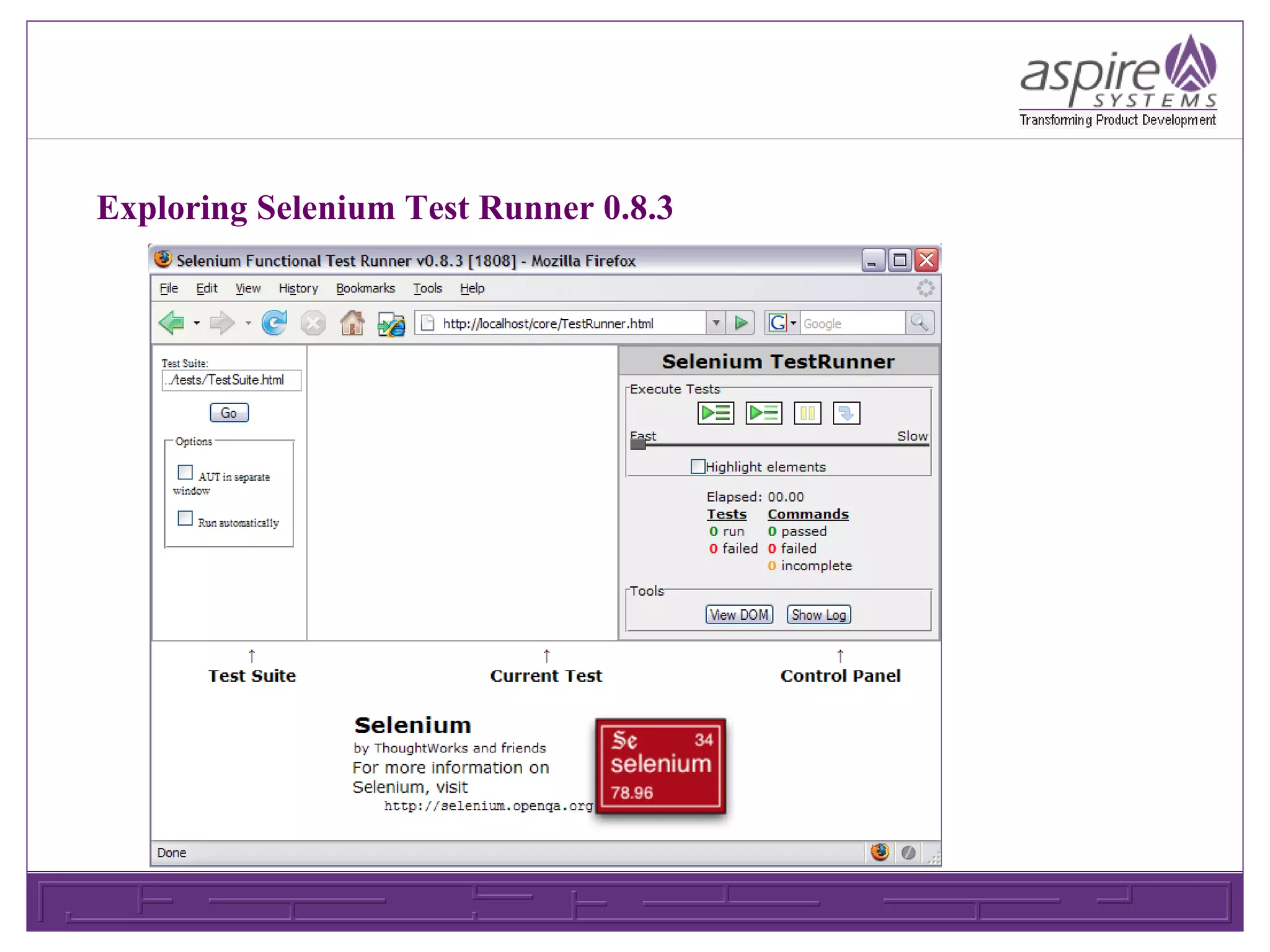The width and height of the screenshot is (1270, 952).
Task: Click the Google search input box
Action: tap(853, 323)
